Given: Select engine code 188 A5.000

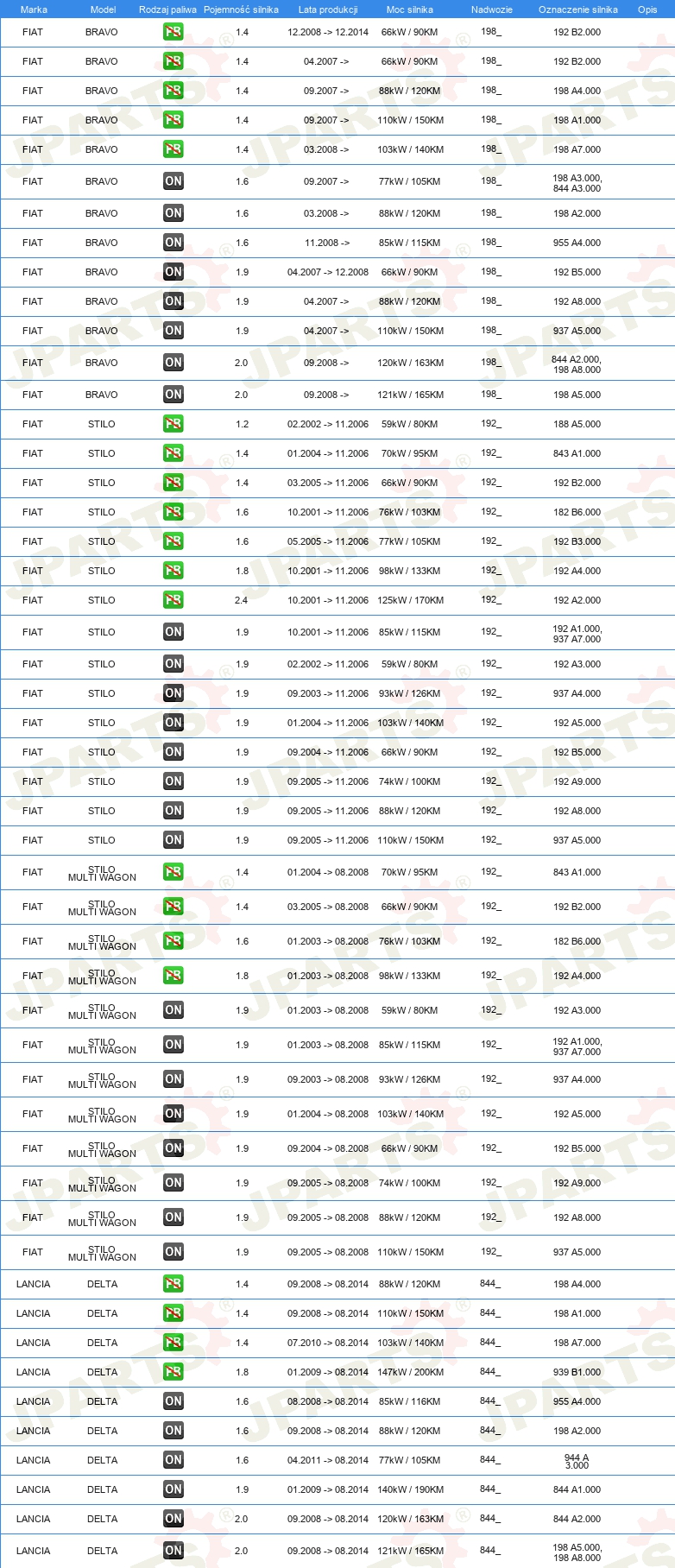Looking at the screenshot, I should [x=577, y=424].
